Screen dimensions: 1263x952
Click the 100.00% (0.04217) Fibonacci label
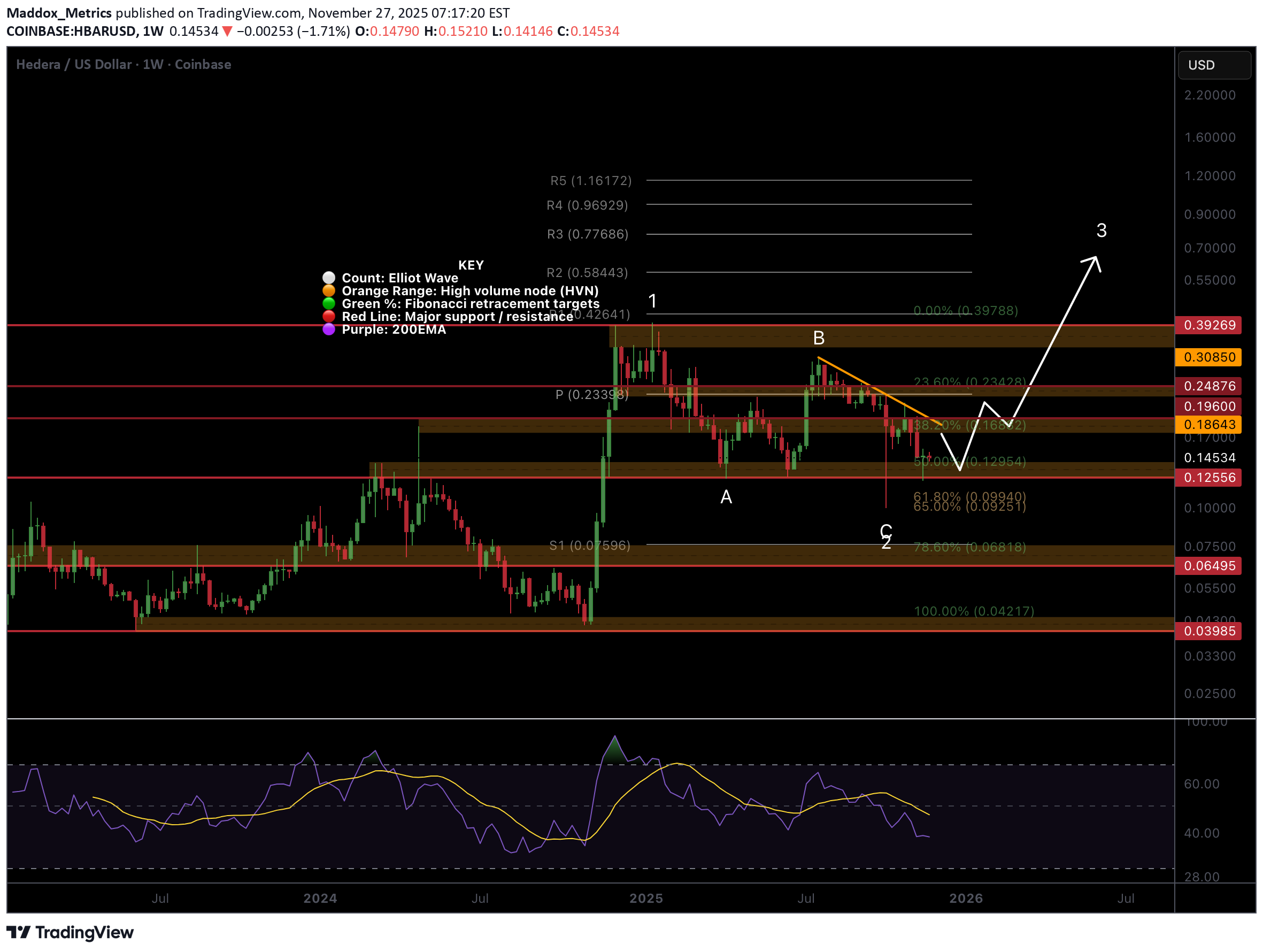(974, 612)
